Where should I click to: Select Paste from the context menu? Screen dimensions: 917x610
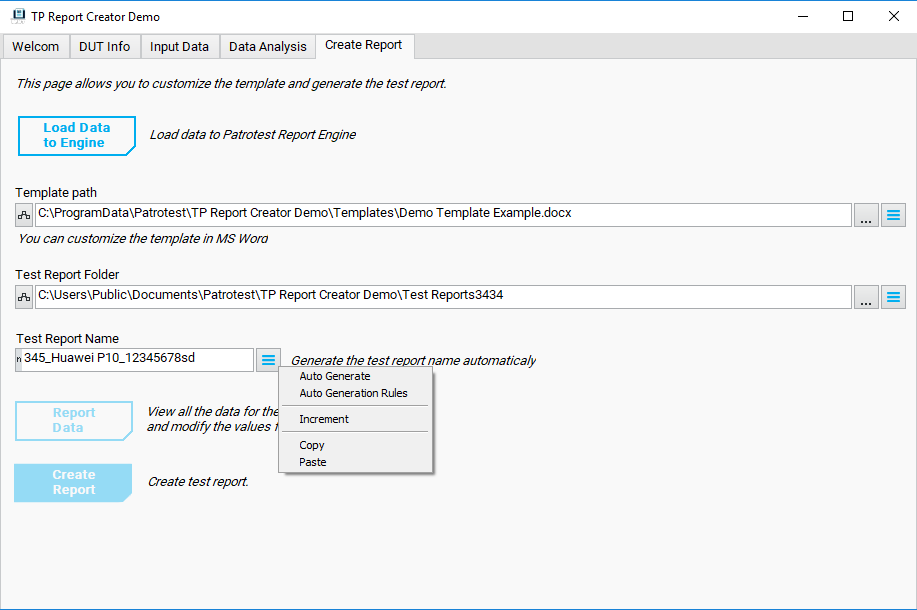313,463
